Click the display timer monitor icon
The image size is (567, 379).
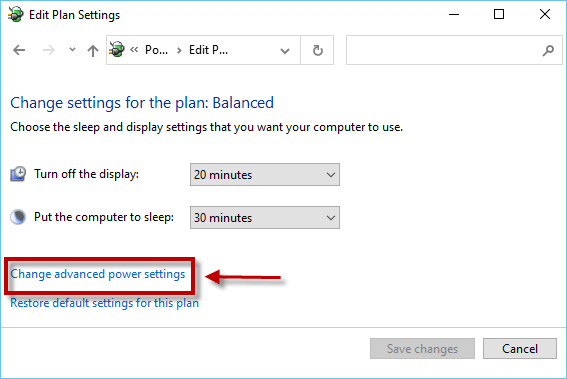point(18,174)
